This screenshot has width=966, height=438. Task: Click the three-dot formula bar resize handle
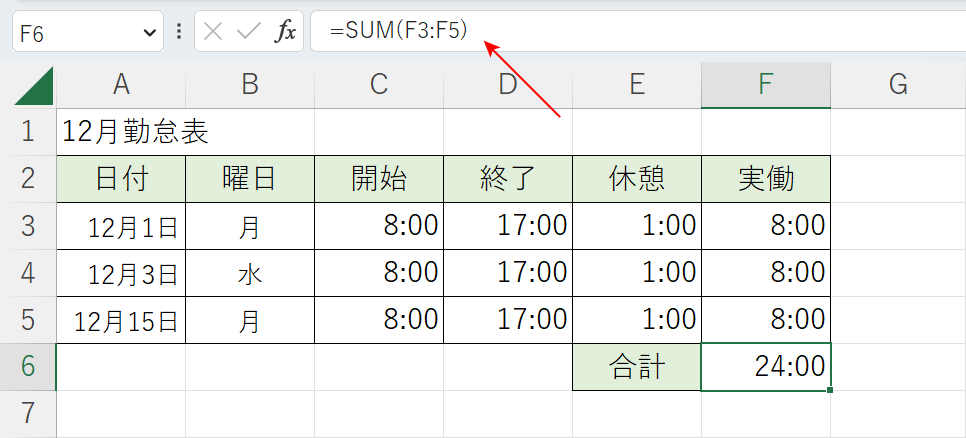tap(179, 32)
